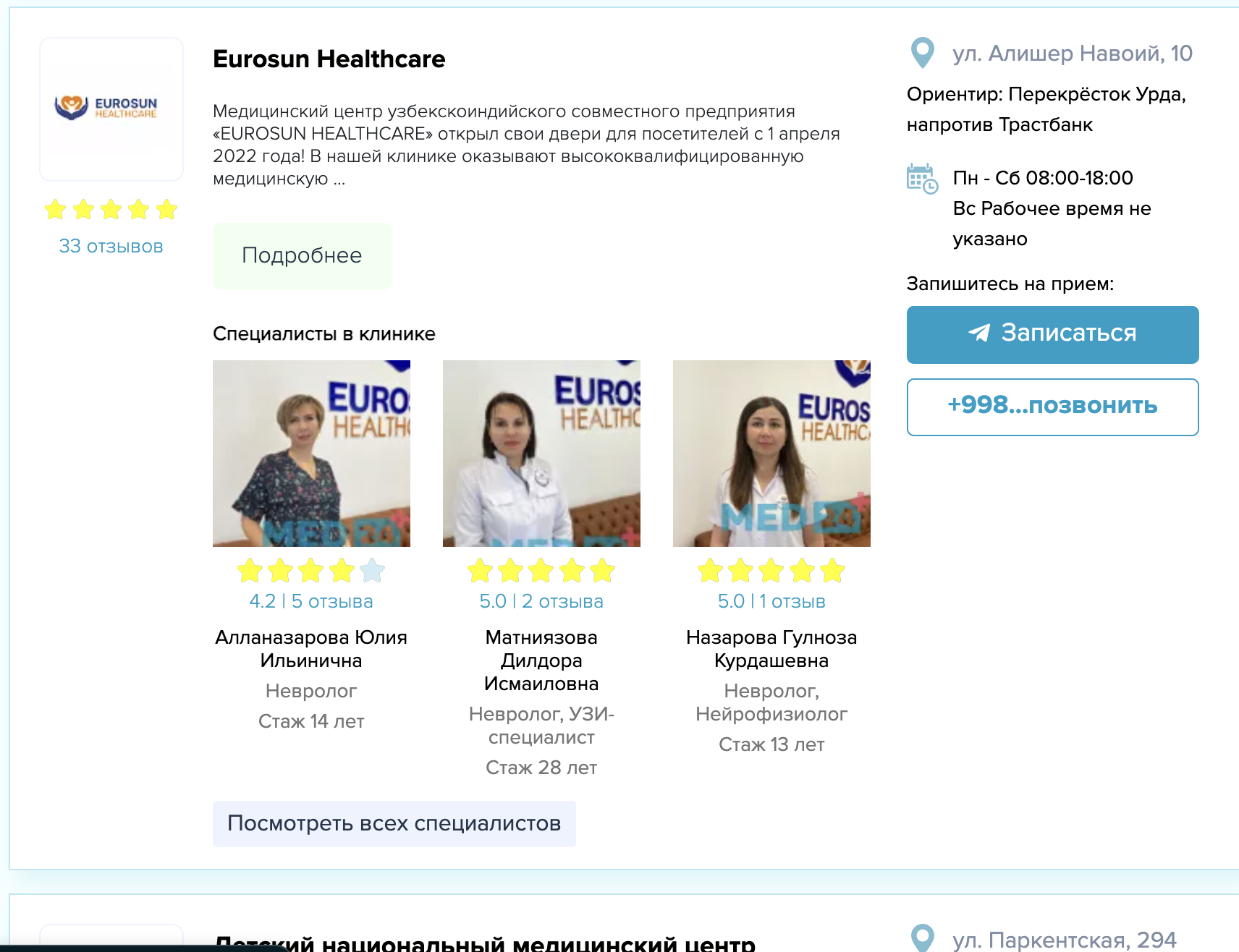Image resolution: width=1239 pixels, height=952 pixels.
Task: Click the star rating under Назарова's photo
Action: [x=771, y=571]
